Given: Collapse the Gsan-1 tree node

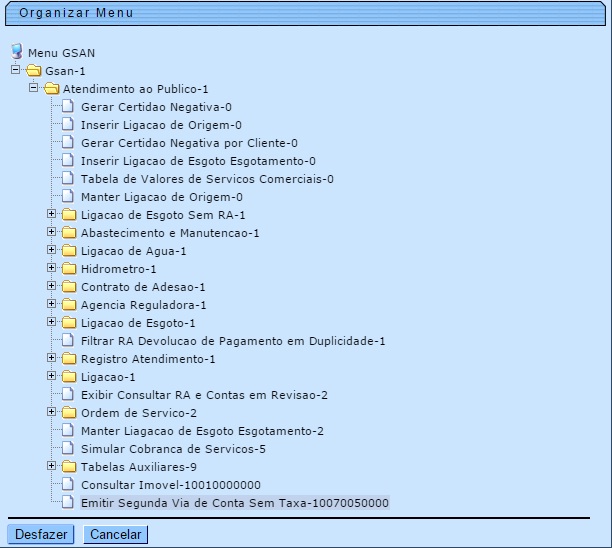Looking at the screenshot, I should pos(15,70).
